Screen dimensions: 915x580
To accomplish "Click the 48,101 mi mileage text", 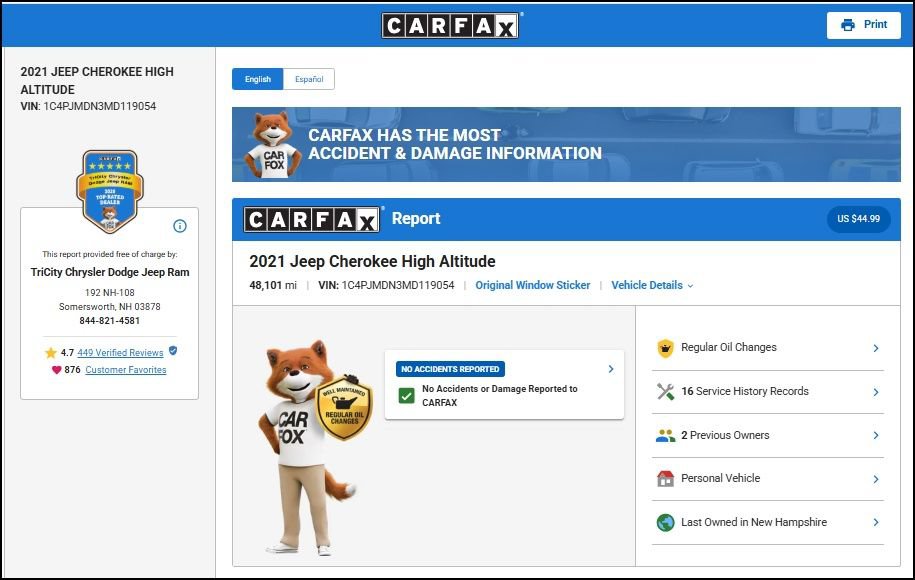I will (x=273, y=285).
